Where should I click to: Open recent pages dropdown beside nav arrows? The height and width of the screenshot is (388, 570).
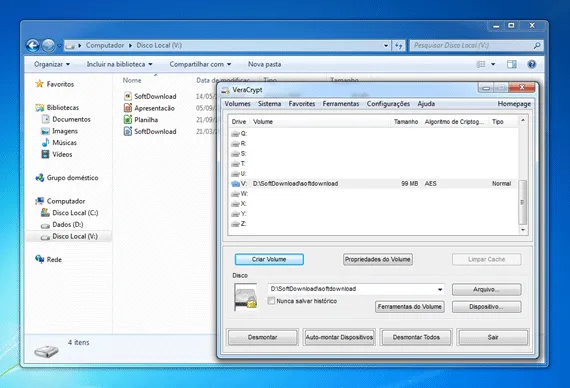point(59,46)
